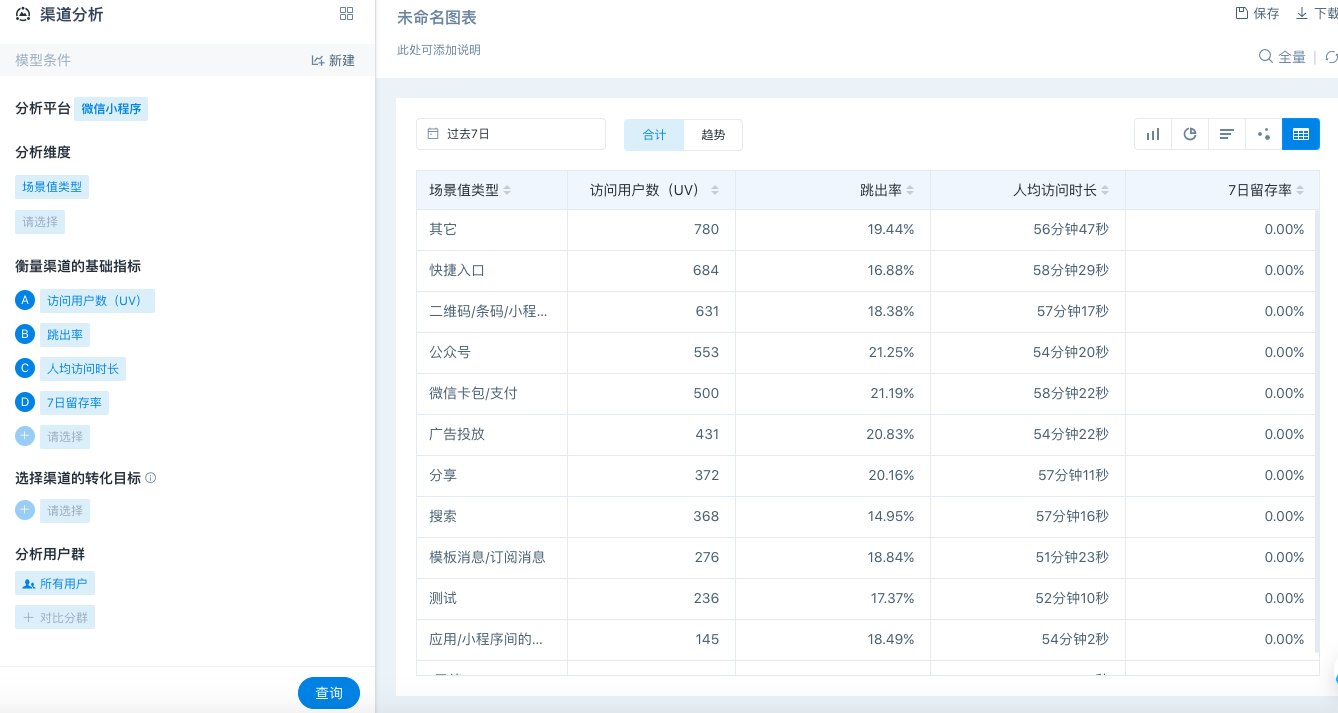
Task: Click the bounce rate 16.88%
Action: (891, 270)
